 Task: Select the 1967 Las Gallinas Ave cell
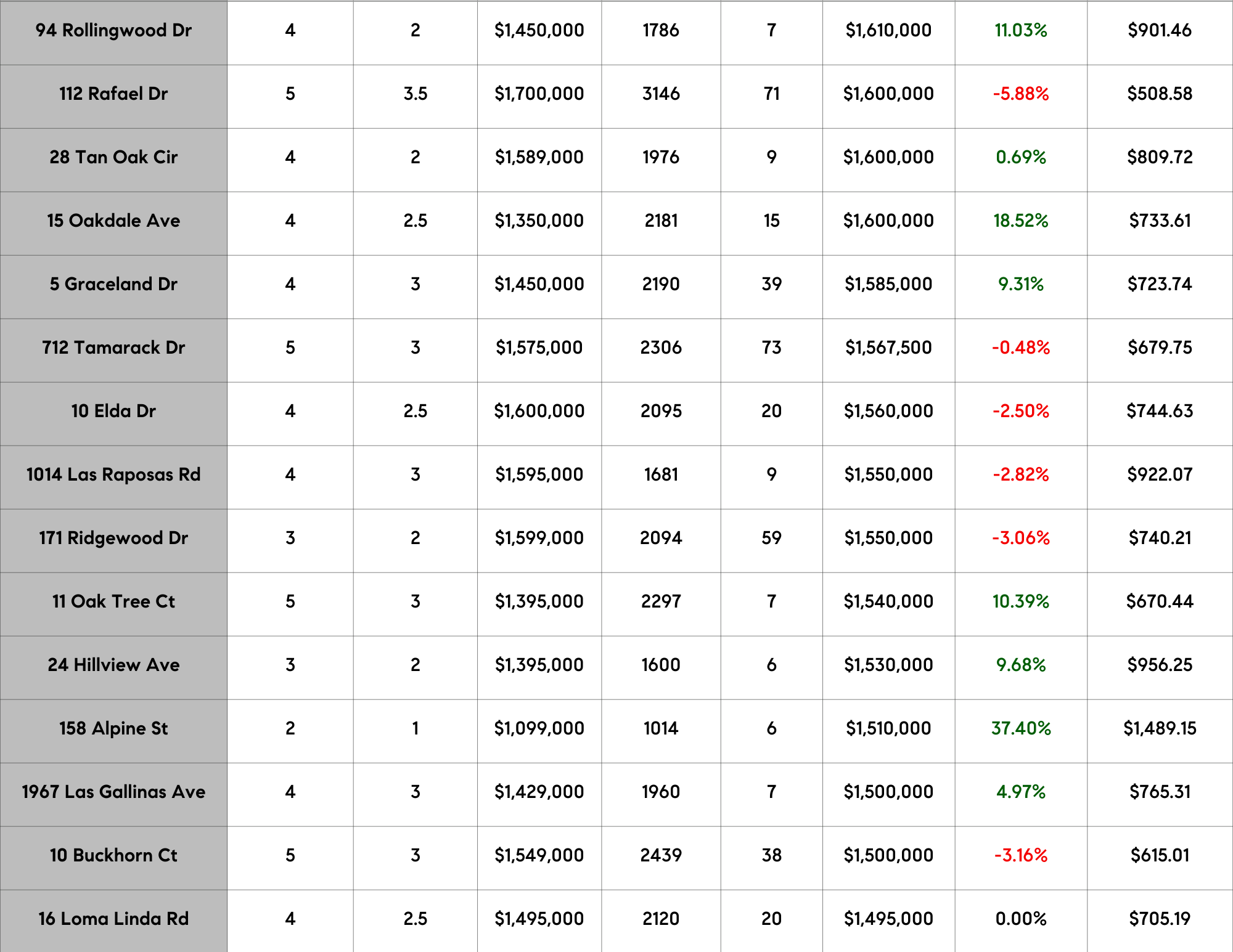pos(113,792)
